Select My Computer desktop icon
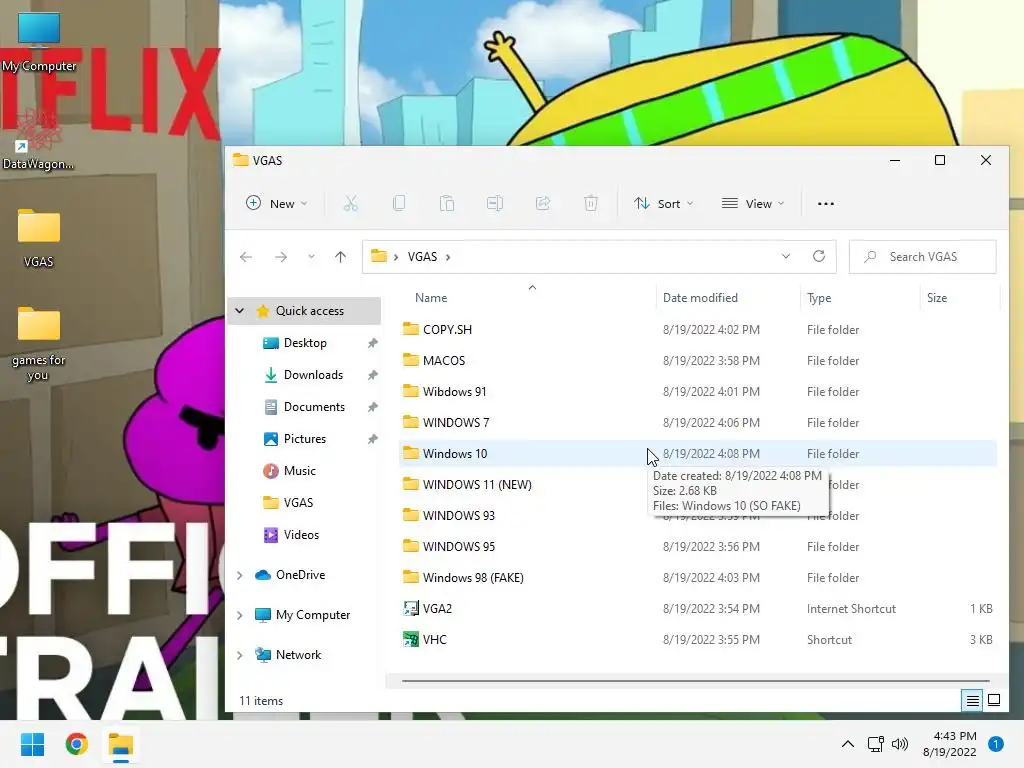 point(39,42)
